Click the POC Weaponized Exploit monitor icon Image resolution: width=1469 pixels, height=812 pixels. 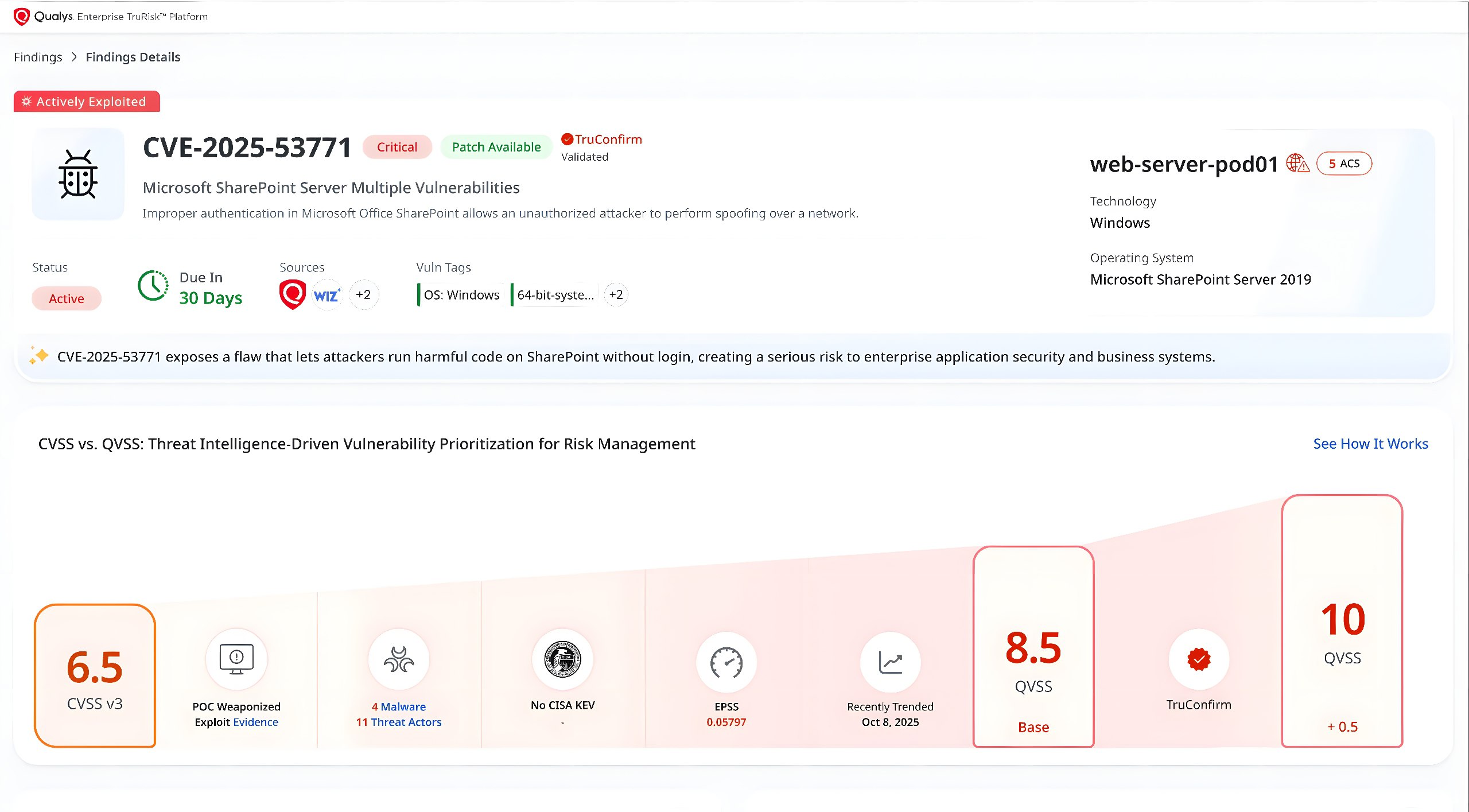pyautogui.click(x=236, y=659)
